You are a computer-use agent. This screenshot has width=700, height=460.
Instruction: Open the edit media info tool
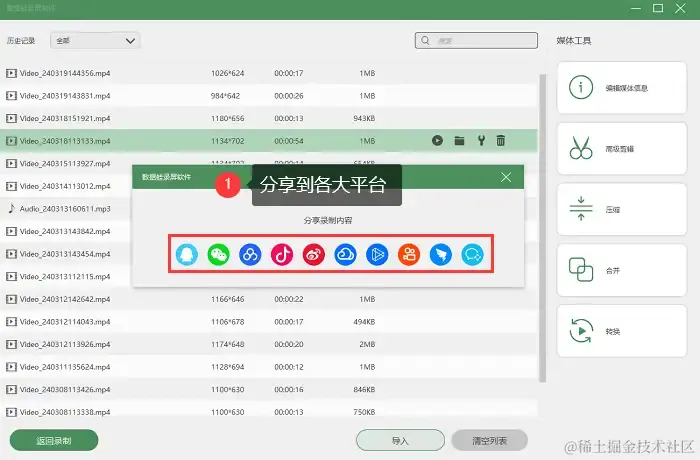(621, 88)
